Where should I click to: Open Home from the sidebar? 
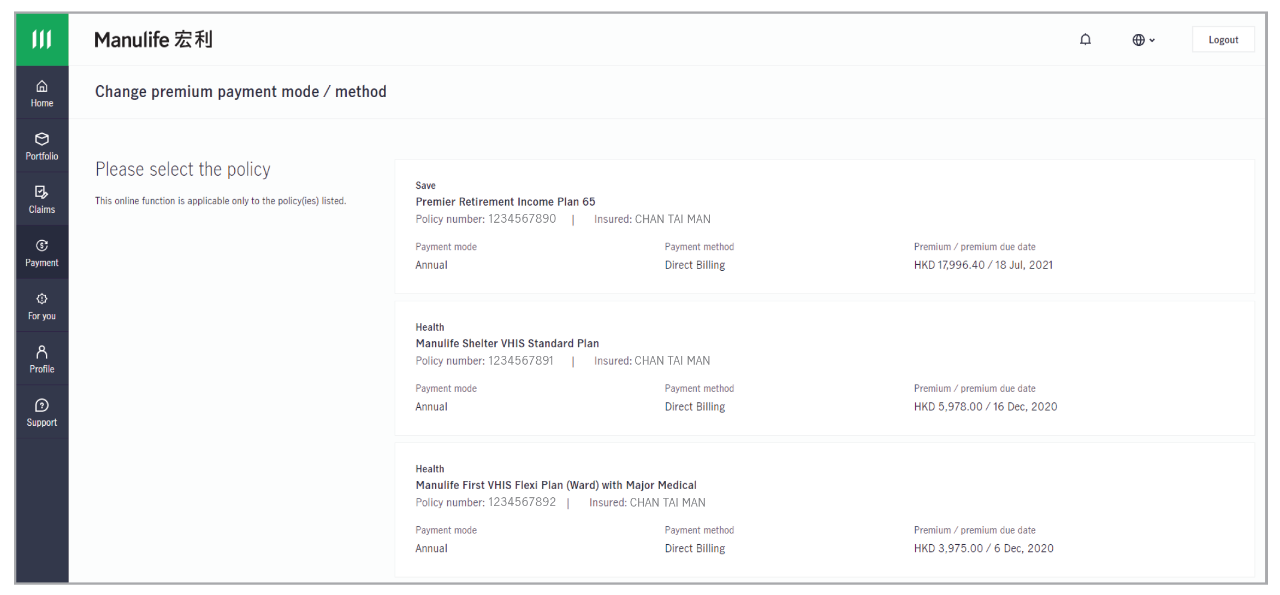pyautogui.click(x=42, y=93)
